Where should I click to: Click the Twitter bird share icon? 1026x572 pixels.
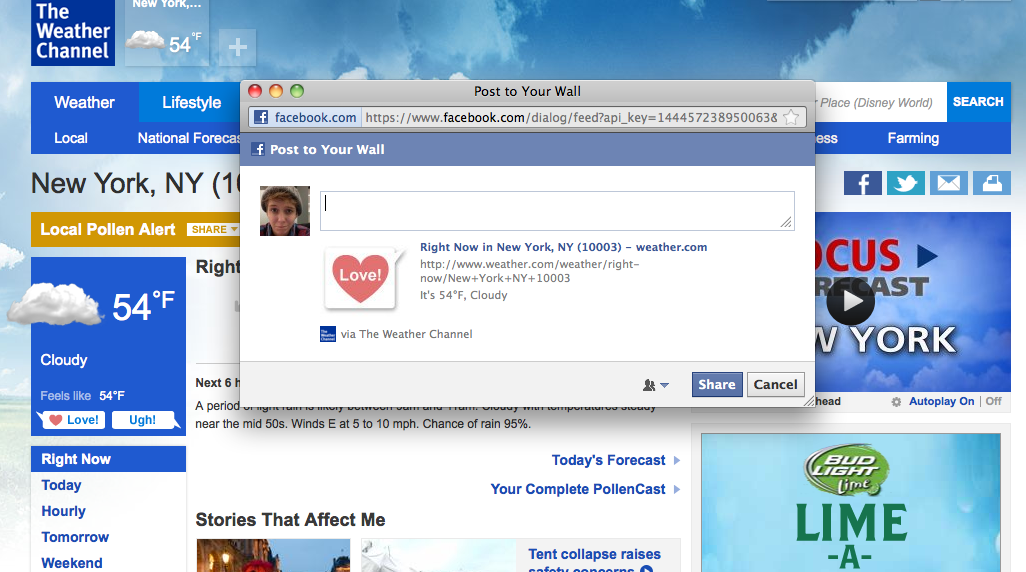pyautogui.click(x=905, y=183)
